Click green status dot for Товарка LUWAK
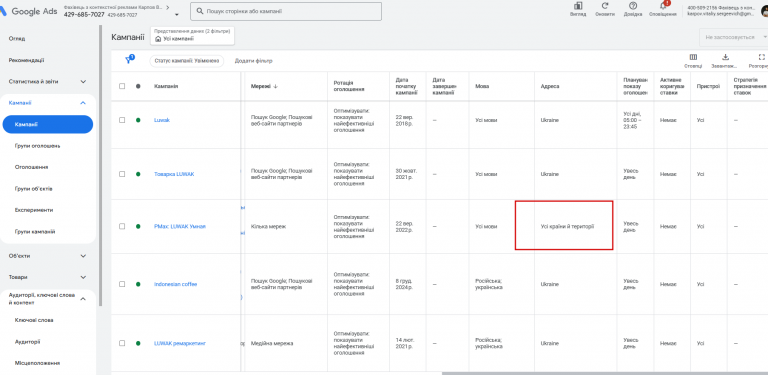 pos(138,174)
